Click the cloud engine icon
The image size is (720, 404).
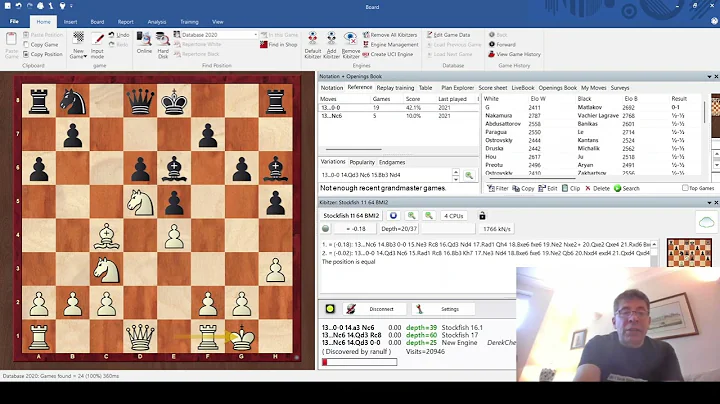(706, 223)
